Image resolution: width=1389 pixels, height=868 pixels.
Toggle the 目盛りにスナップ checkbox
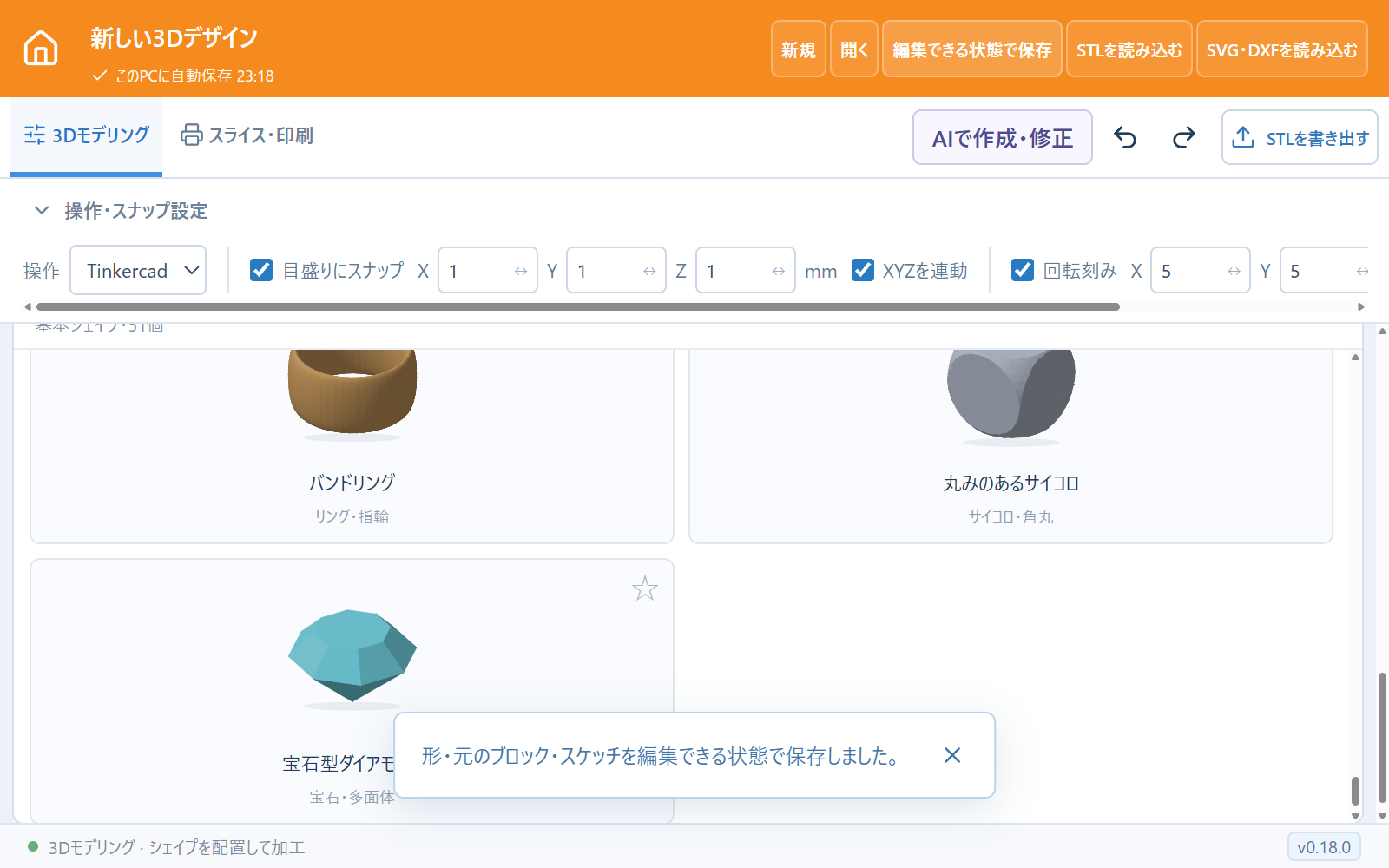(261, 270)
